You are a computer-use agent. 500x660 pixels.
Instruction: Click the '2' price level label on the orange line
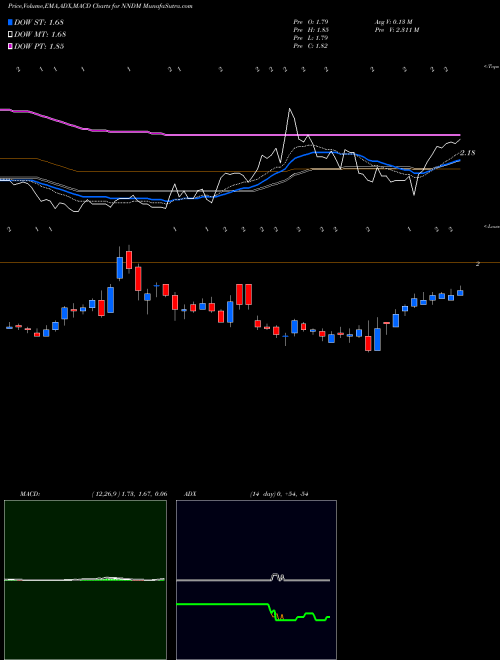tap(478, 264)
